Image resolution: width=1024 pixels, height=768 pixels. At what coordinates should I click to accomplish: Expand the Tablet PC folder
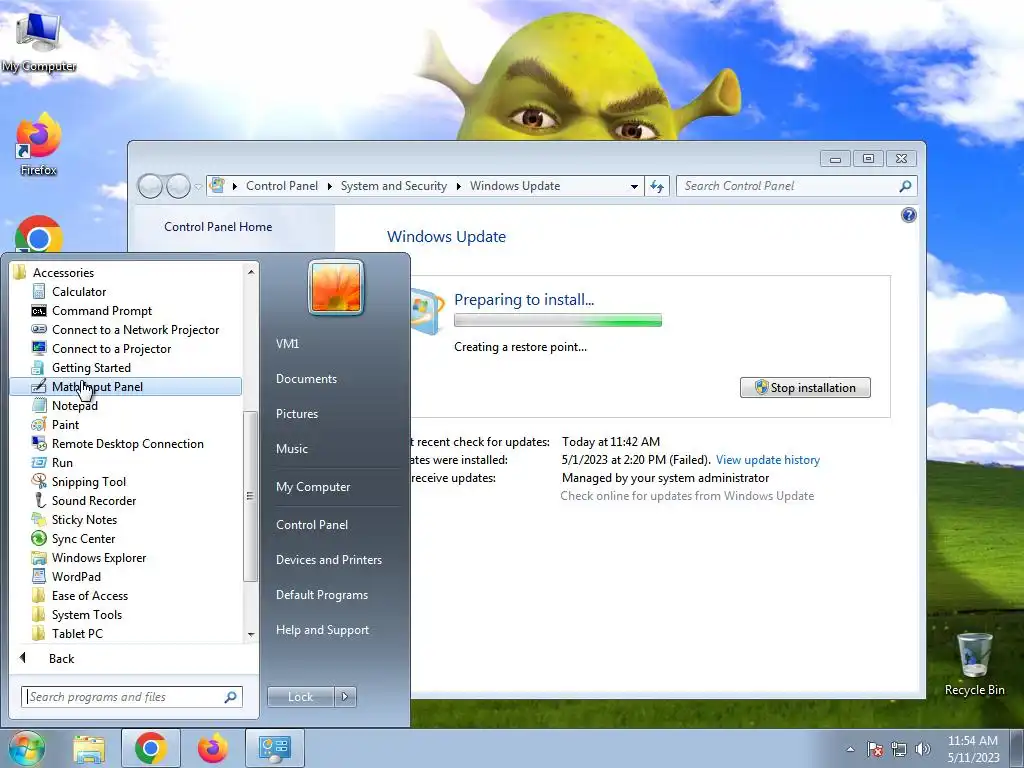77,633
